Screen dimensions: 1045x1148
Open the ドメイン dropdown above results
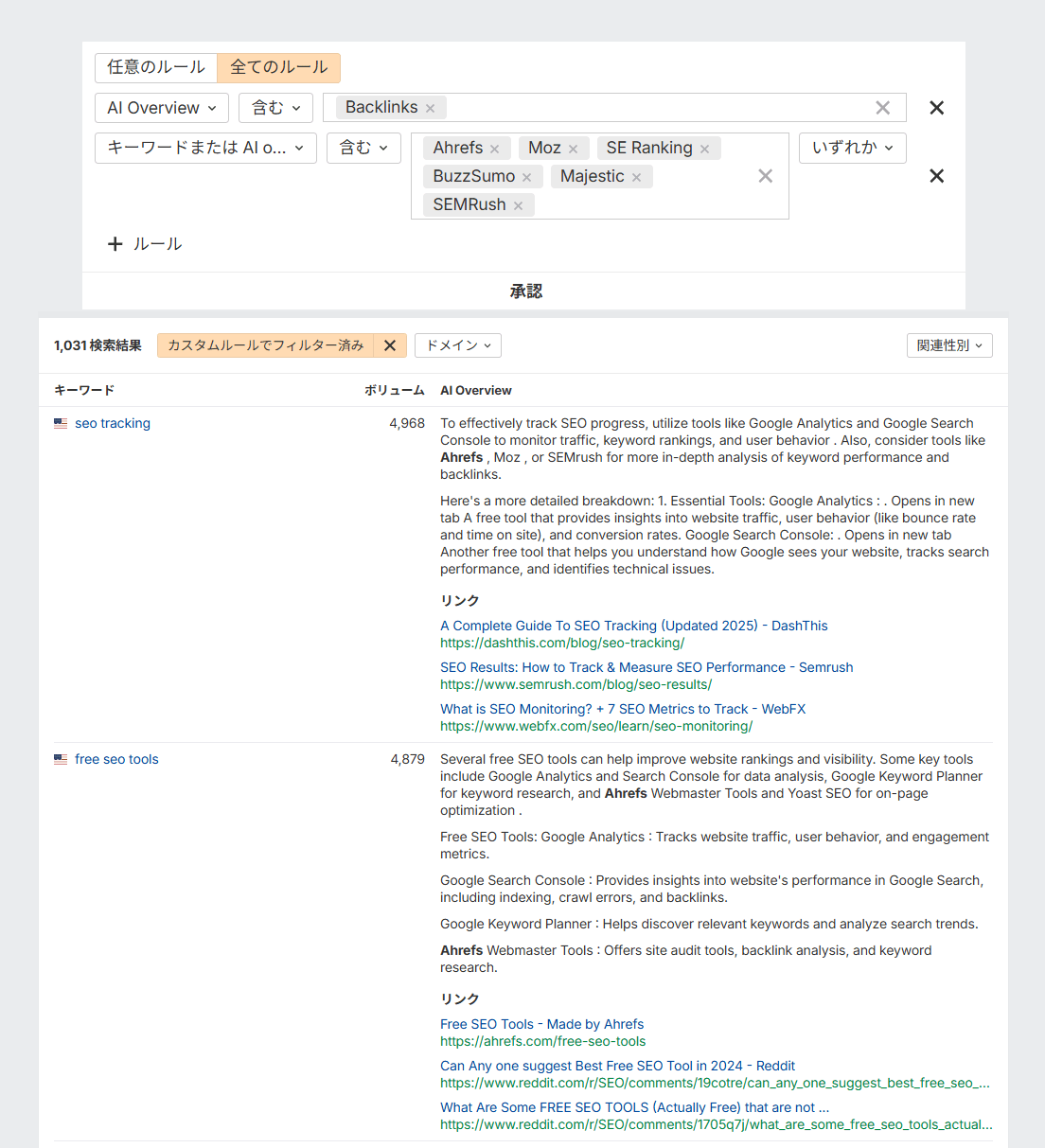[457, 345]
